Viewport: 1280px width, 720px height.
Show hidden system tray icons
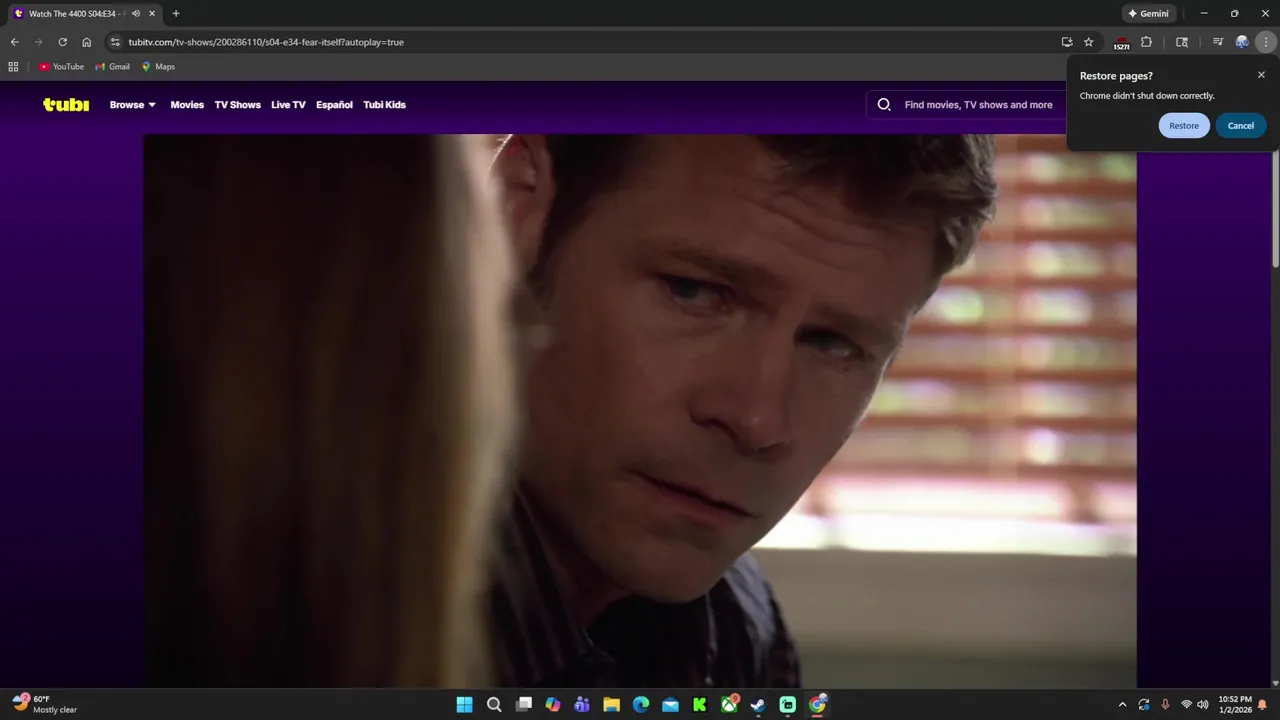click(x=1122, y=705)
